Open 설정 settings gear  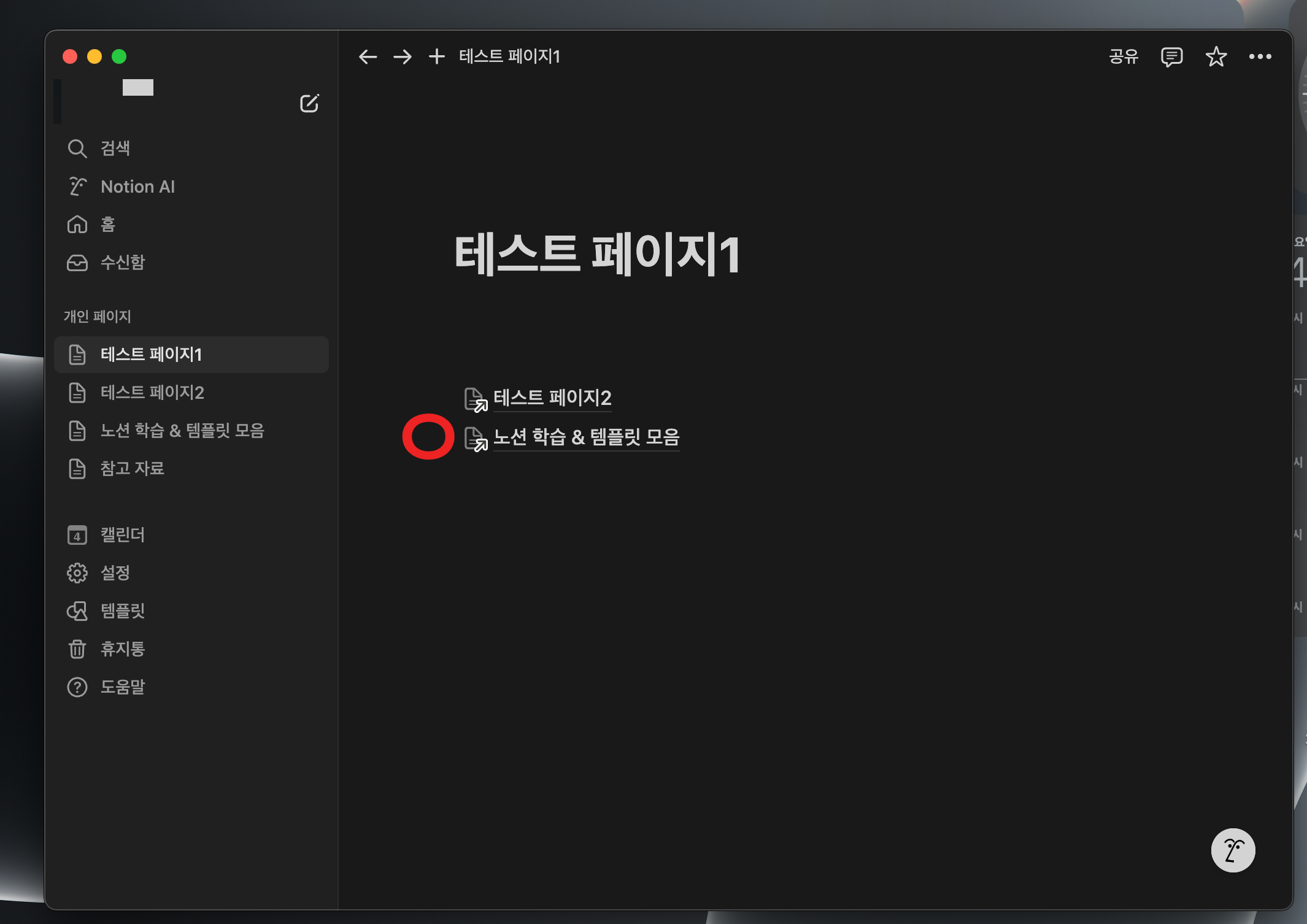point(115,572)
